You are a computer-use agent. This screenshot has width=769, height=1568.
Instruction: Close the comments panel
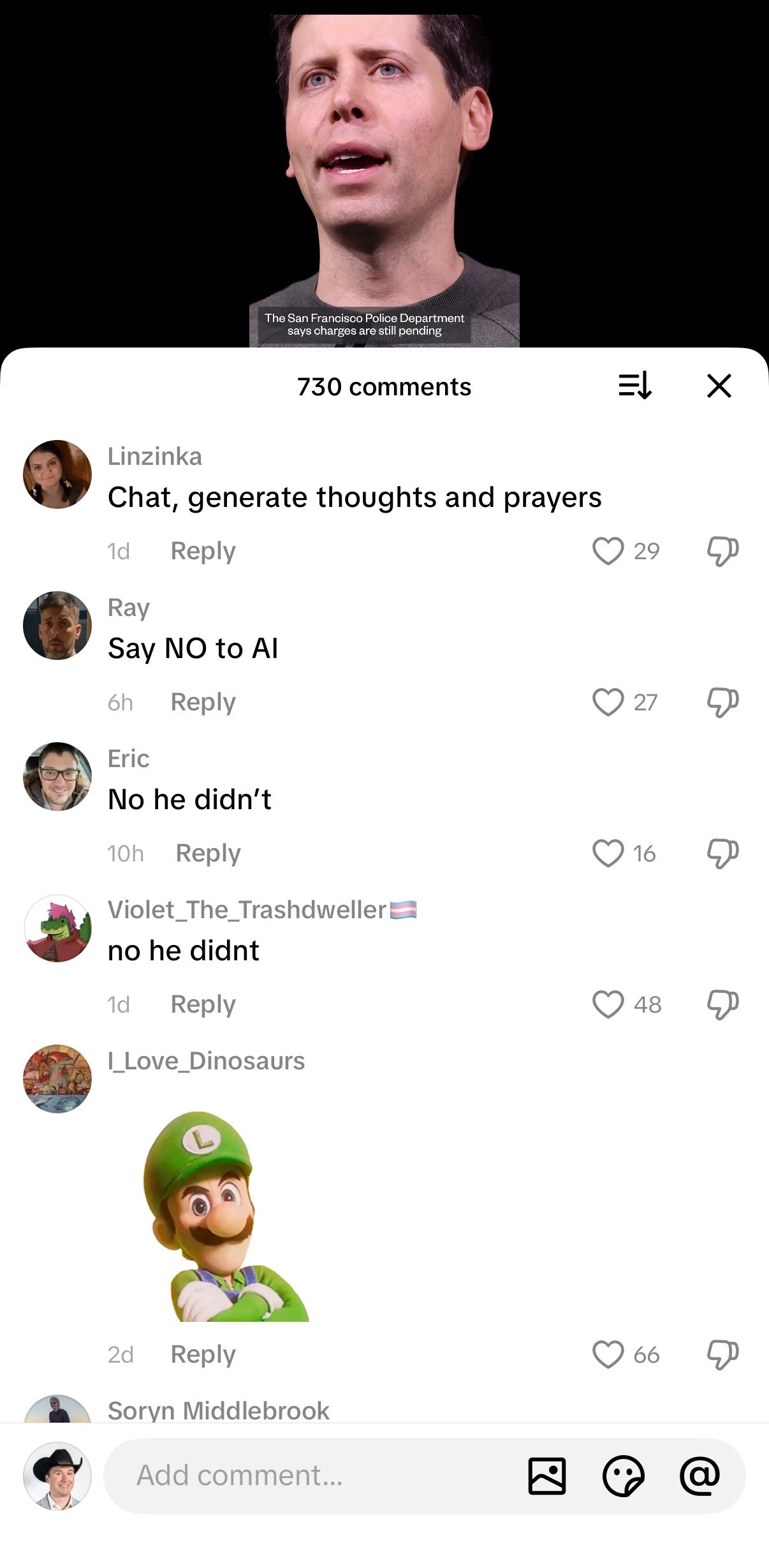[x=719, y=386]
